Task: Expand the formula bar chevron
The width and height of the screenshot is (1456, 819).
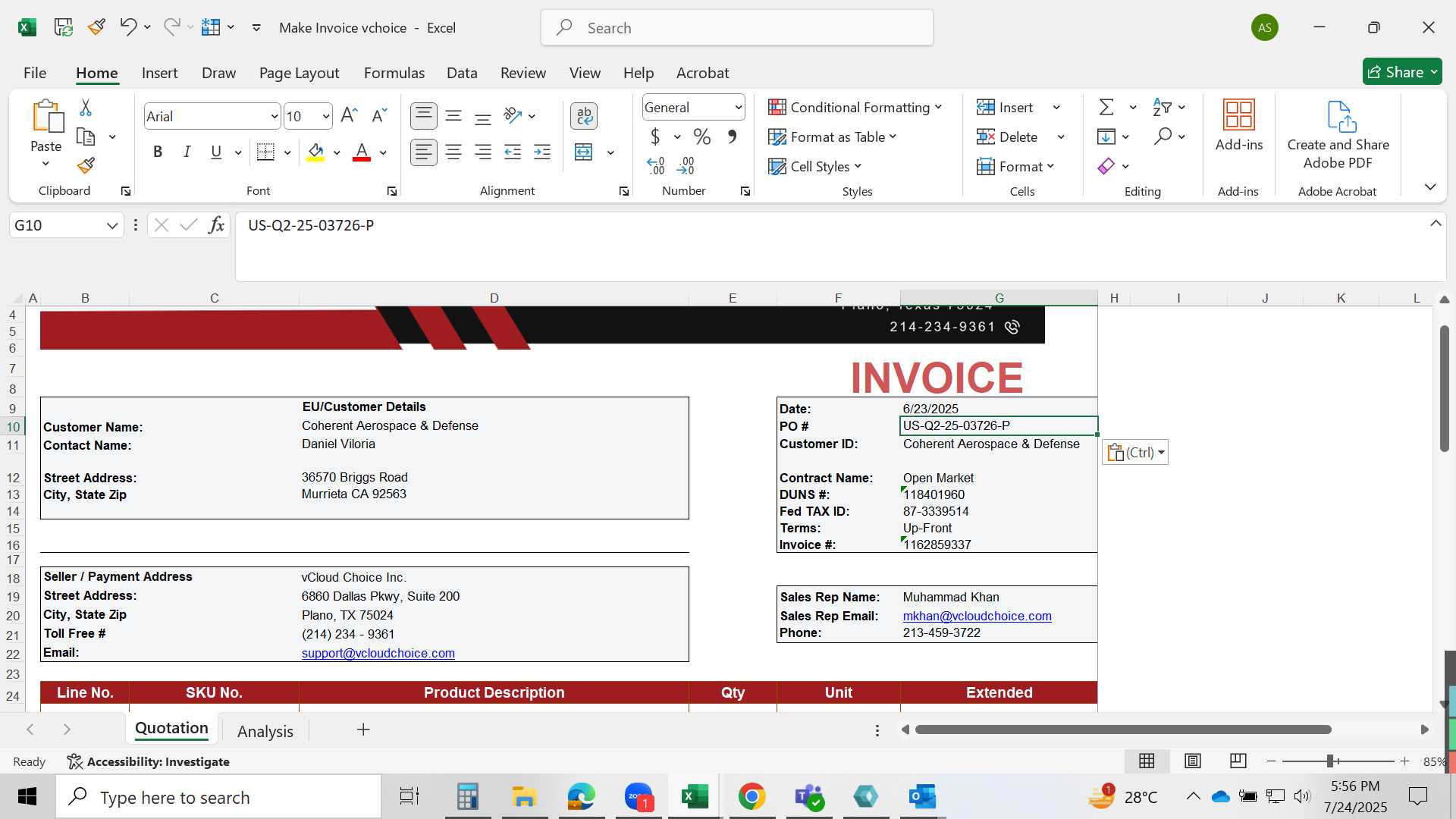Action: [x=1436, y=223]
